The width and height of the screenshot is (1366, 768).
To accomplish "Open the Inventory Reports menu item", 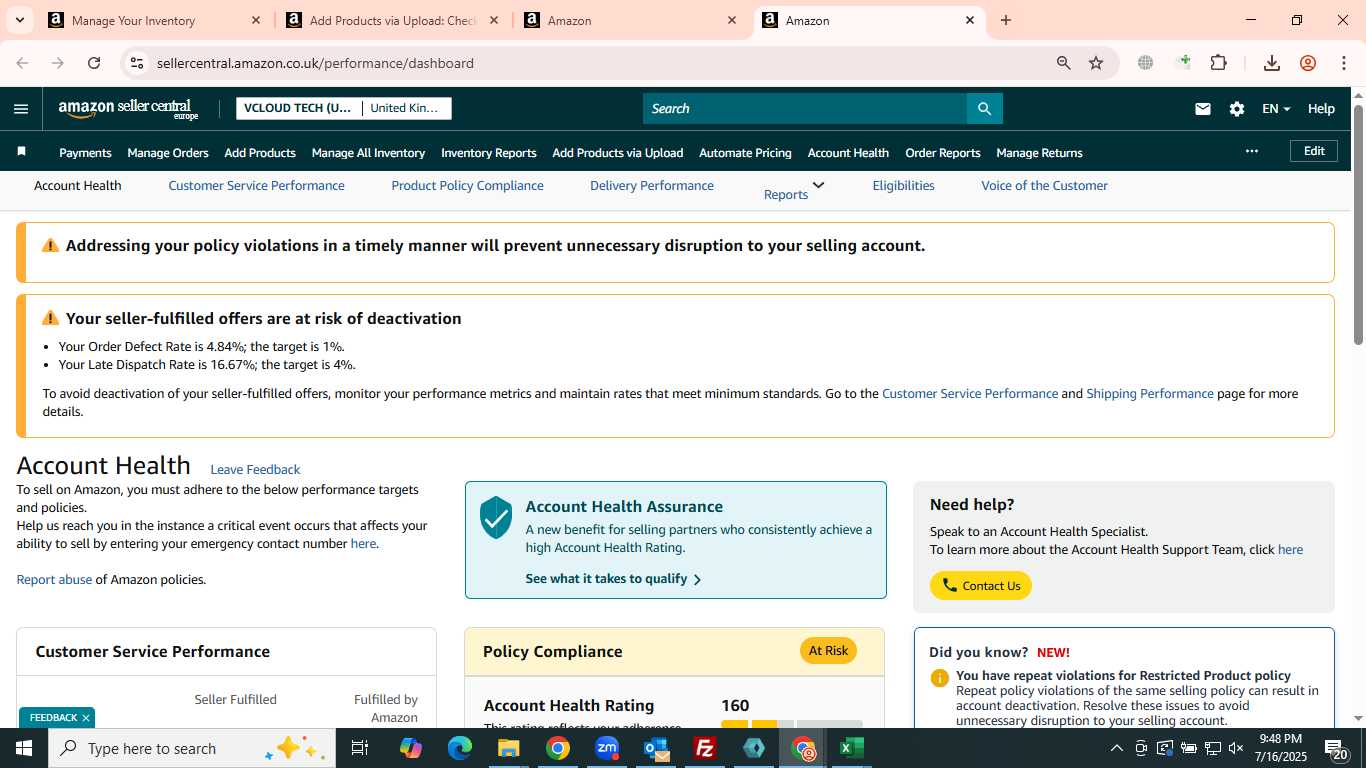I will coord(488,153).
